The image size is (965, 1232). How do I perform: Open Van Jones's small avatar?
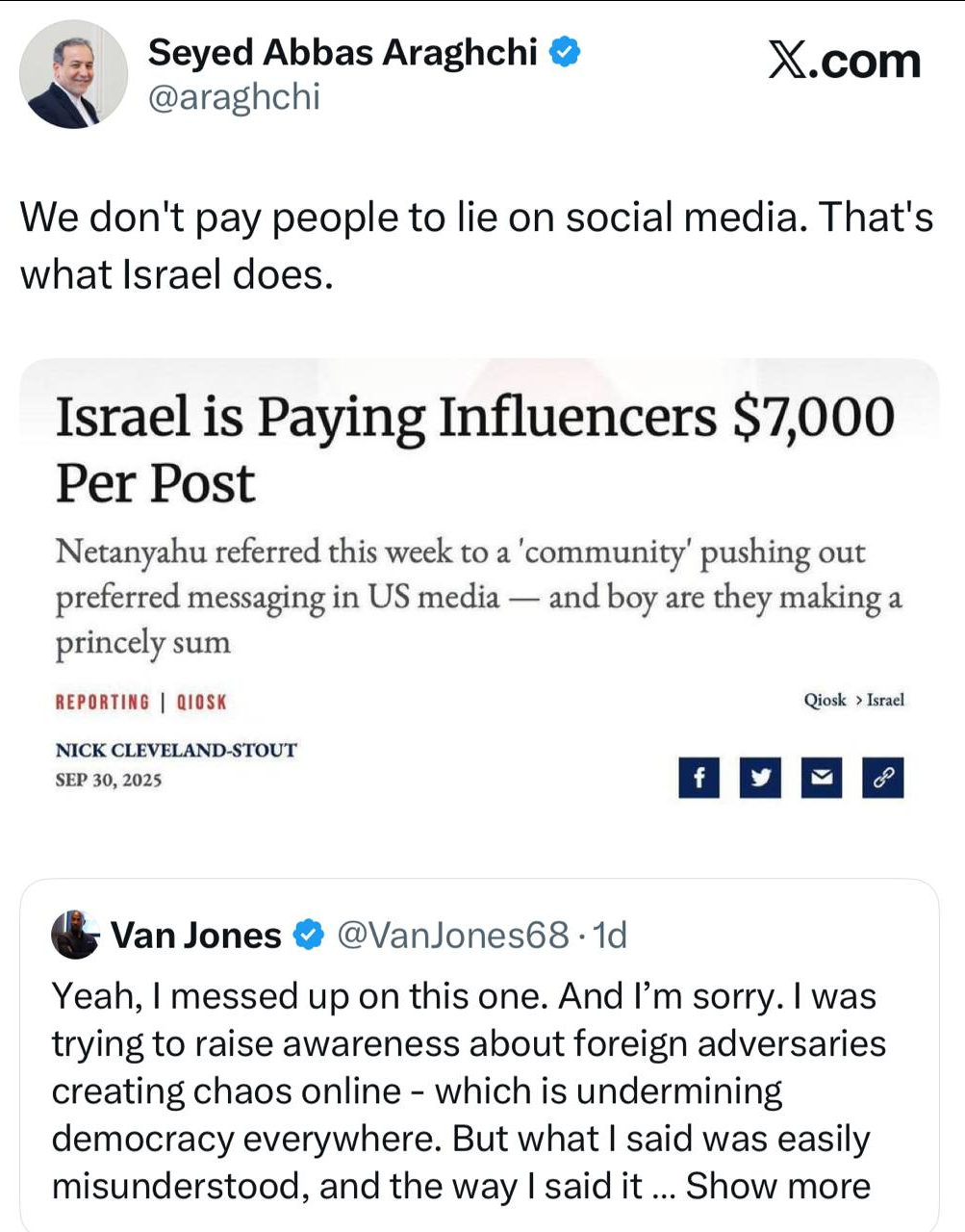click(x=75, y=935)
